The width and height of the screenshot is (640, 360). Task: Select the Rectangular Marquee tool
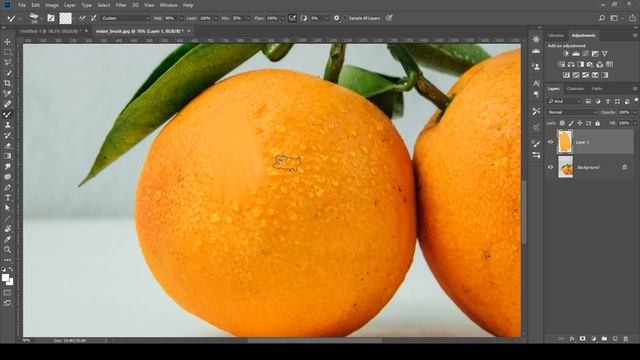(7, 52)
